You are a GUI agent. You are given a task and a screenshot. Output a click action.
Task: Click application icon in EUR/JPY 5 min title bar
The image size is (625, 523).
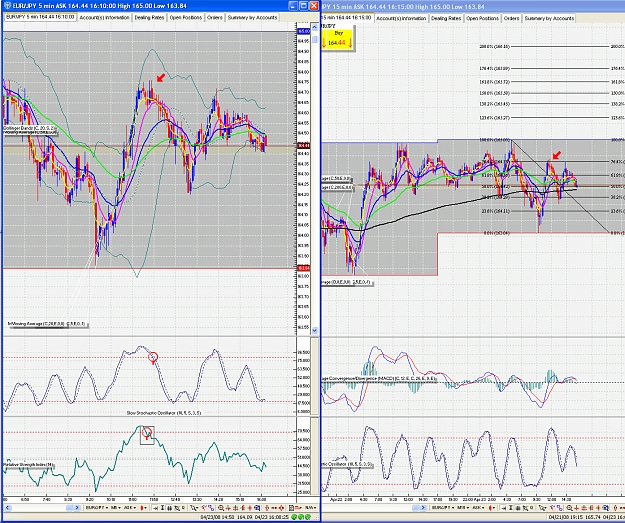(7, 6)
